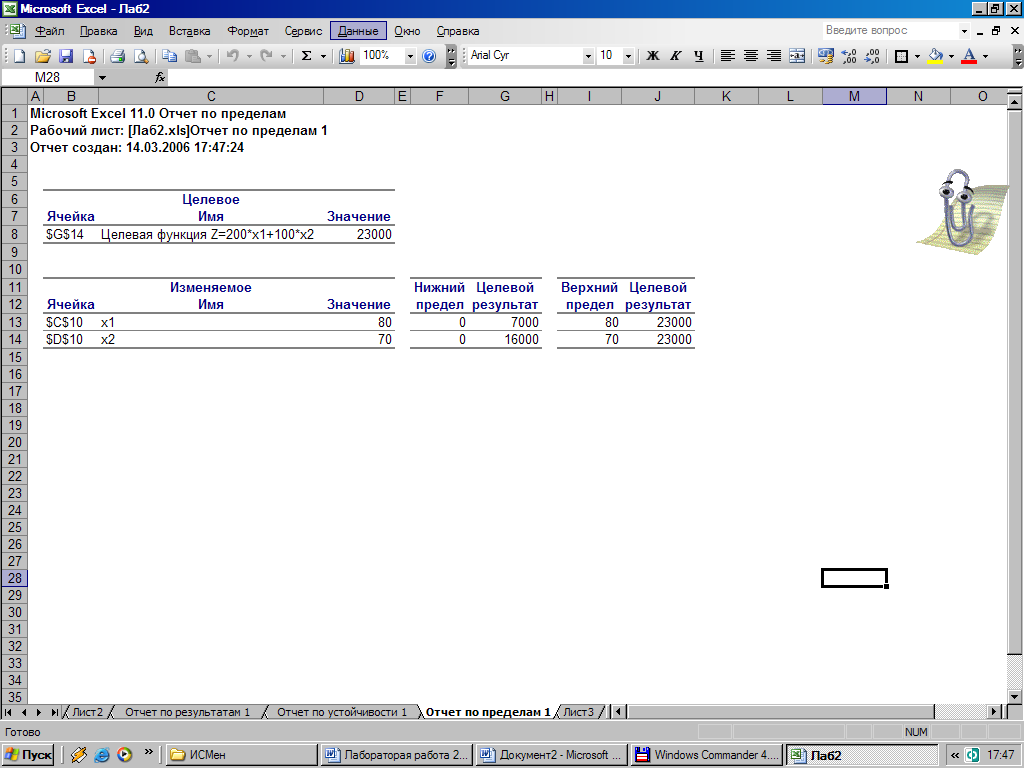Open the AutoSum functions dropdown arrow
This screenshot has height=768, width=1024.
coord(323,56)
